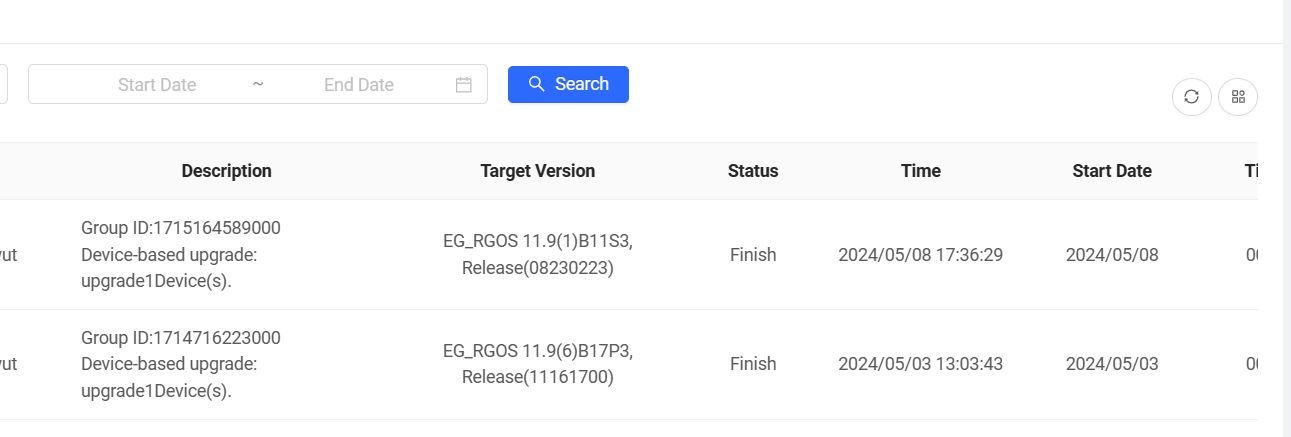Click the Target Version column header
The height and width of the screenshot is (437, 1291).
(537, 171)
